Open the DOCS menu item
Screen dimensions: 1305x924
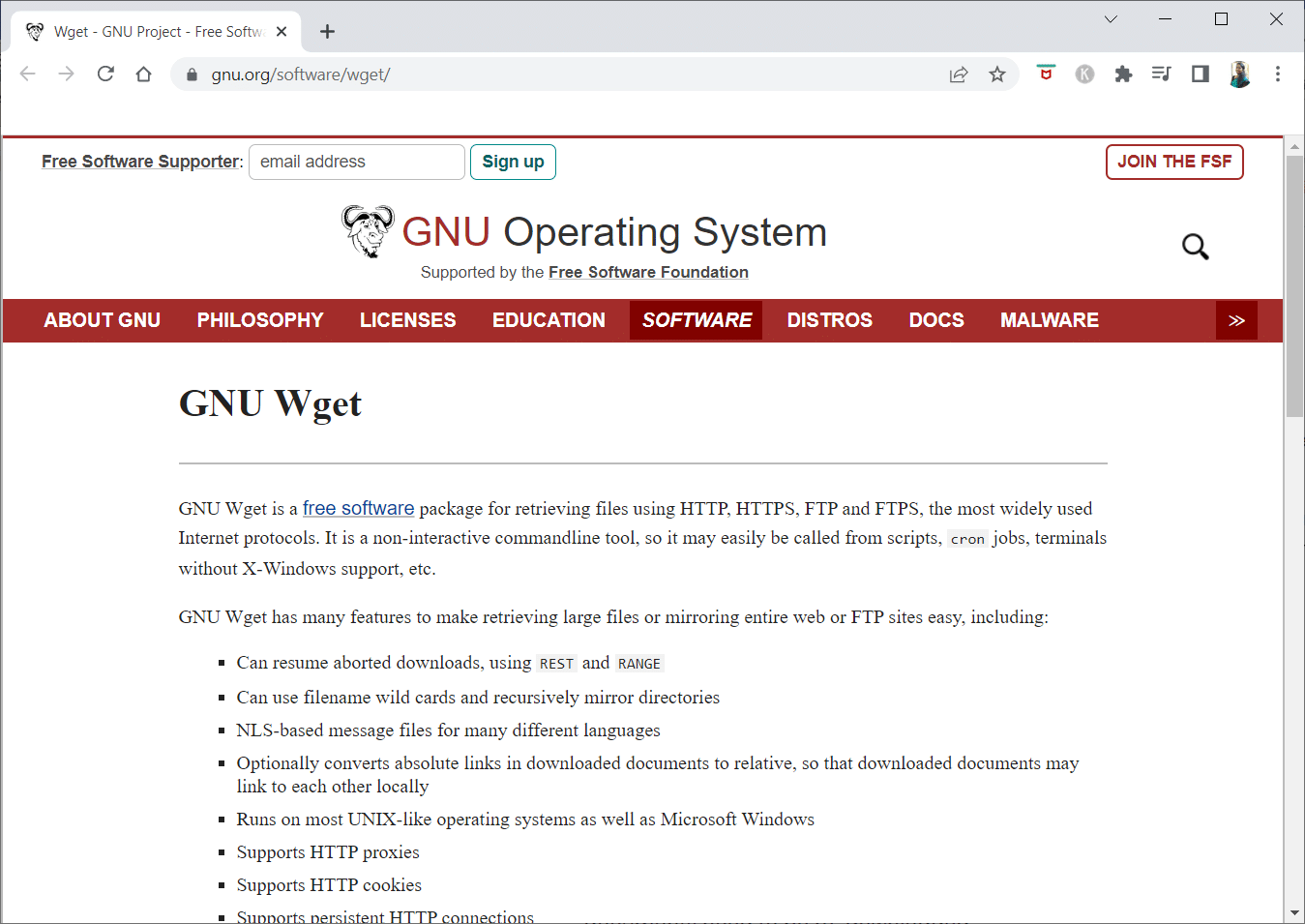pos(936,320)
